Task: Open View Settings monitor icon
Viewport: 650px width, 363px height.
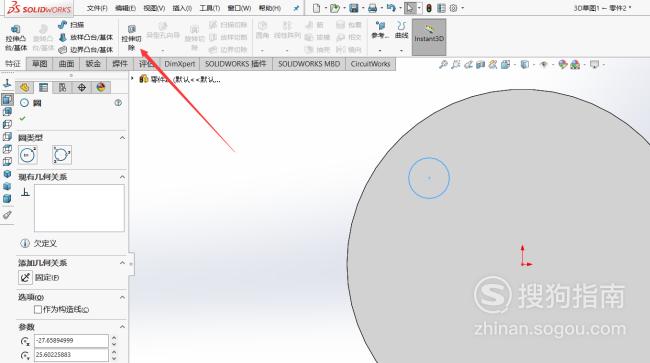Action: point(594,64)
